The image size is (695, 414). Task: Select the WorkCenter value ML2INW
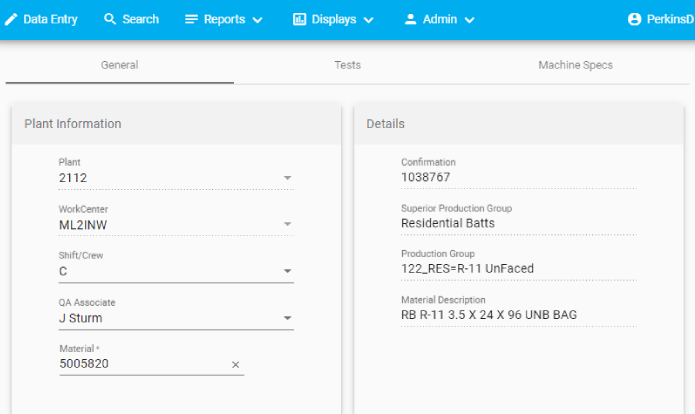(83, 225)
